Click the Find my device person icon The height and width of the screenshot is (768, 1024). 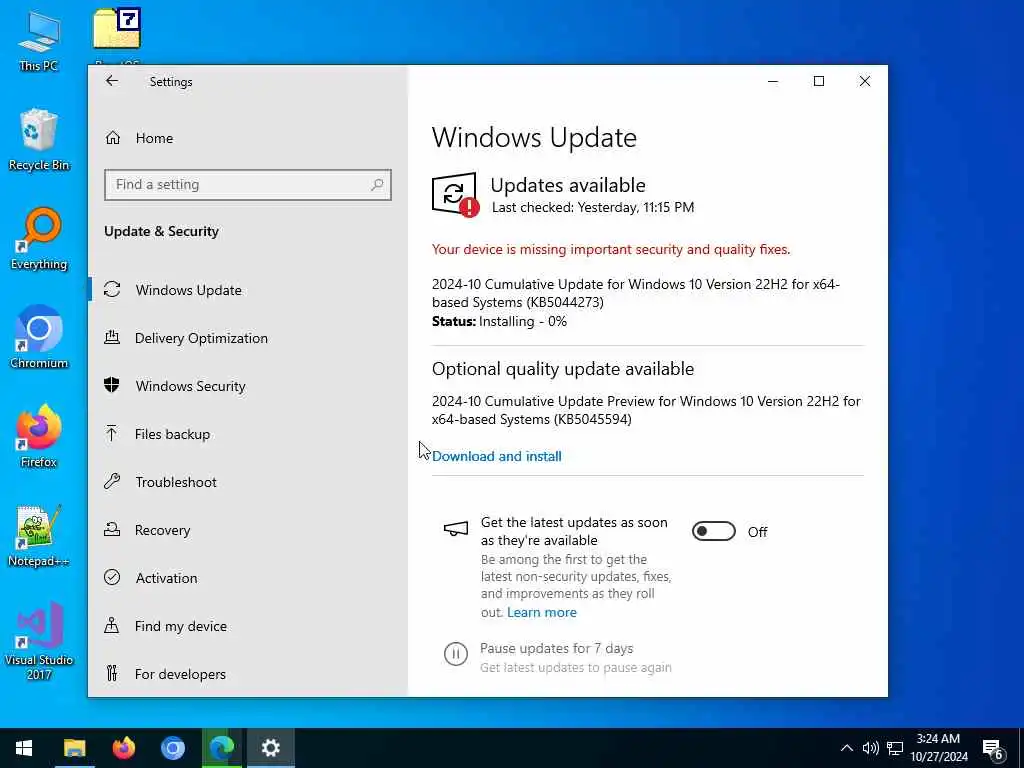point(112,626)
